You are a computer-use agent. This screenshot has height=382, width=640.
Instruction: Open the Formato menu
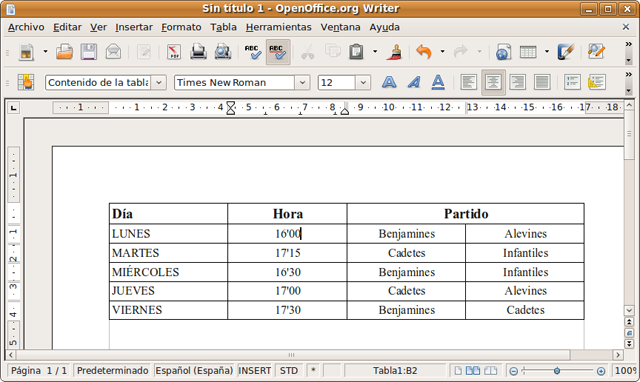click(x=181, y=27)
